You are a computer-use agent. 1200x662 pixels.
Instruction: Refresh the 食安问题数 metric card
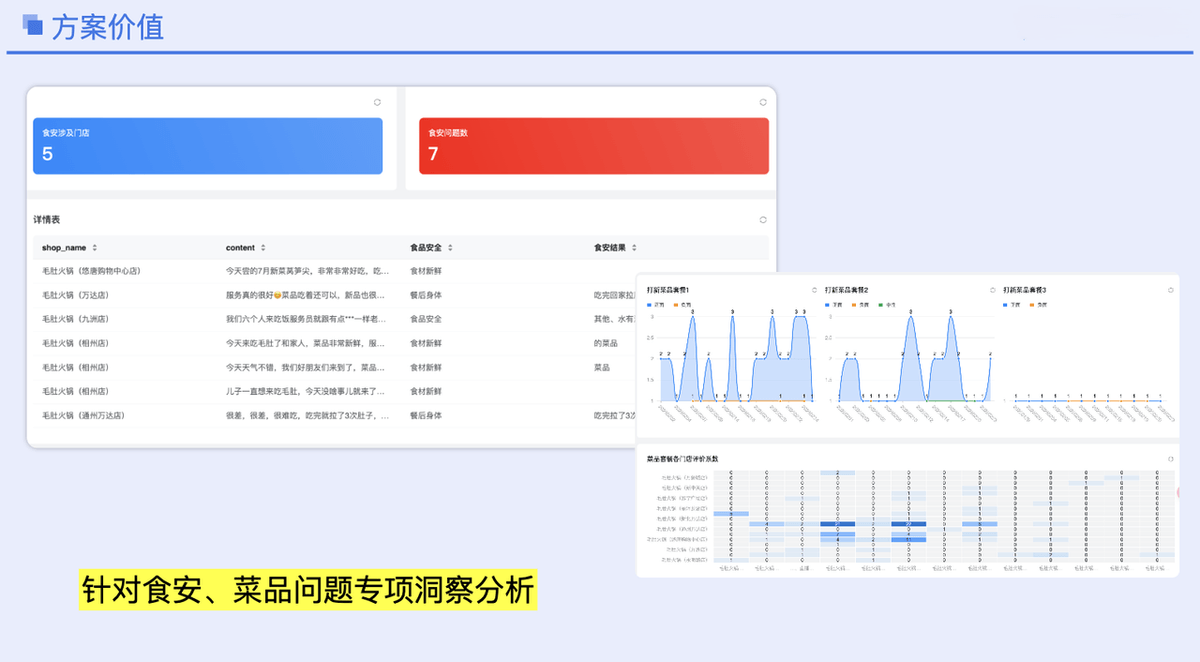coord(762,102)
